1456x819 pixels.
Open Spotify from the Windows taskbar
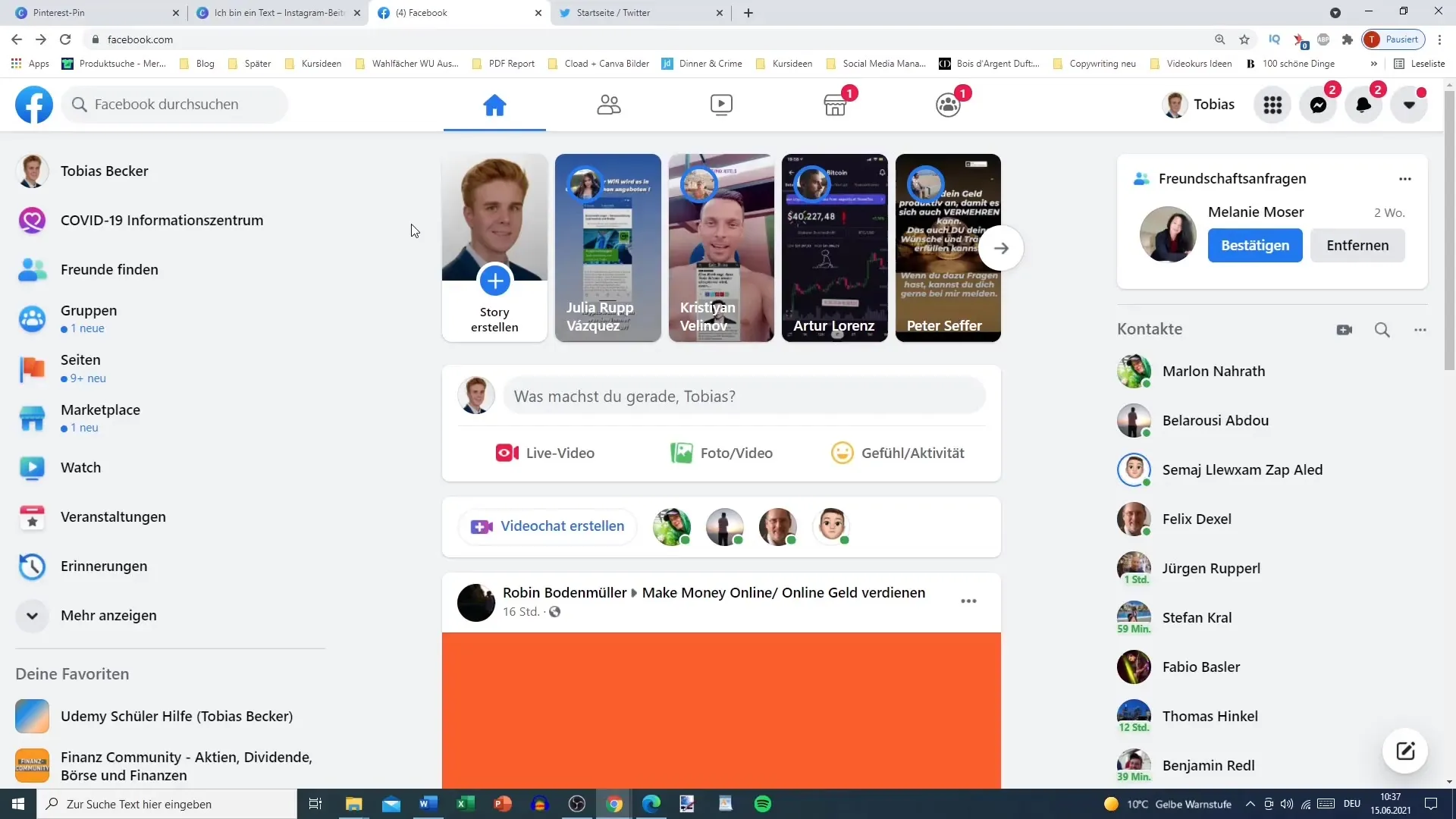[x=763, y=804]
